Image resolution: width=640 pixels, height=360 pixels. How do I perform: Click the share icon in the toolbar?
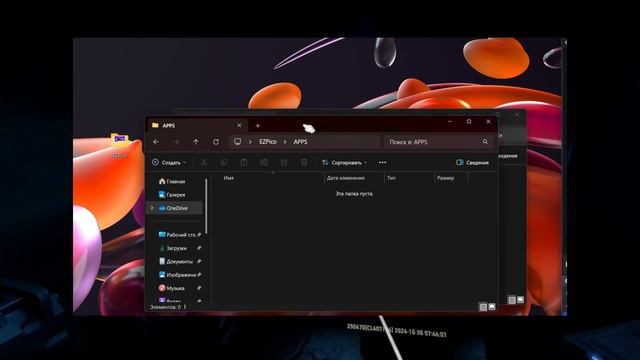pyautogui.click(x=284, y=162)
